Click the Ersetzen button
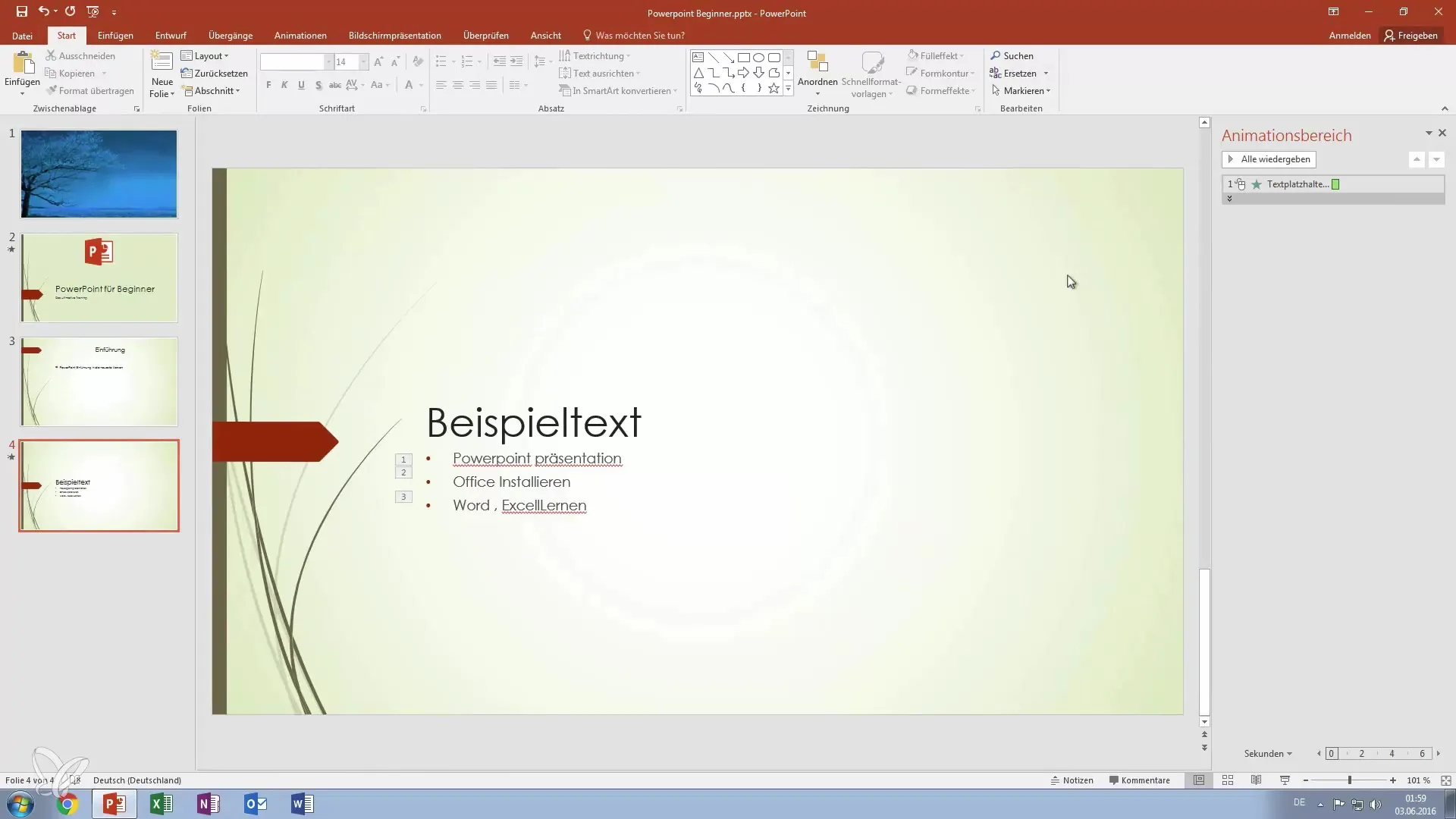 (x=1013, y=73)
